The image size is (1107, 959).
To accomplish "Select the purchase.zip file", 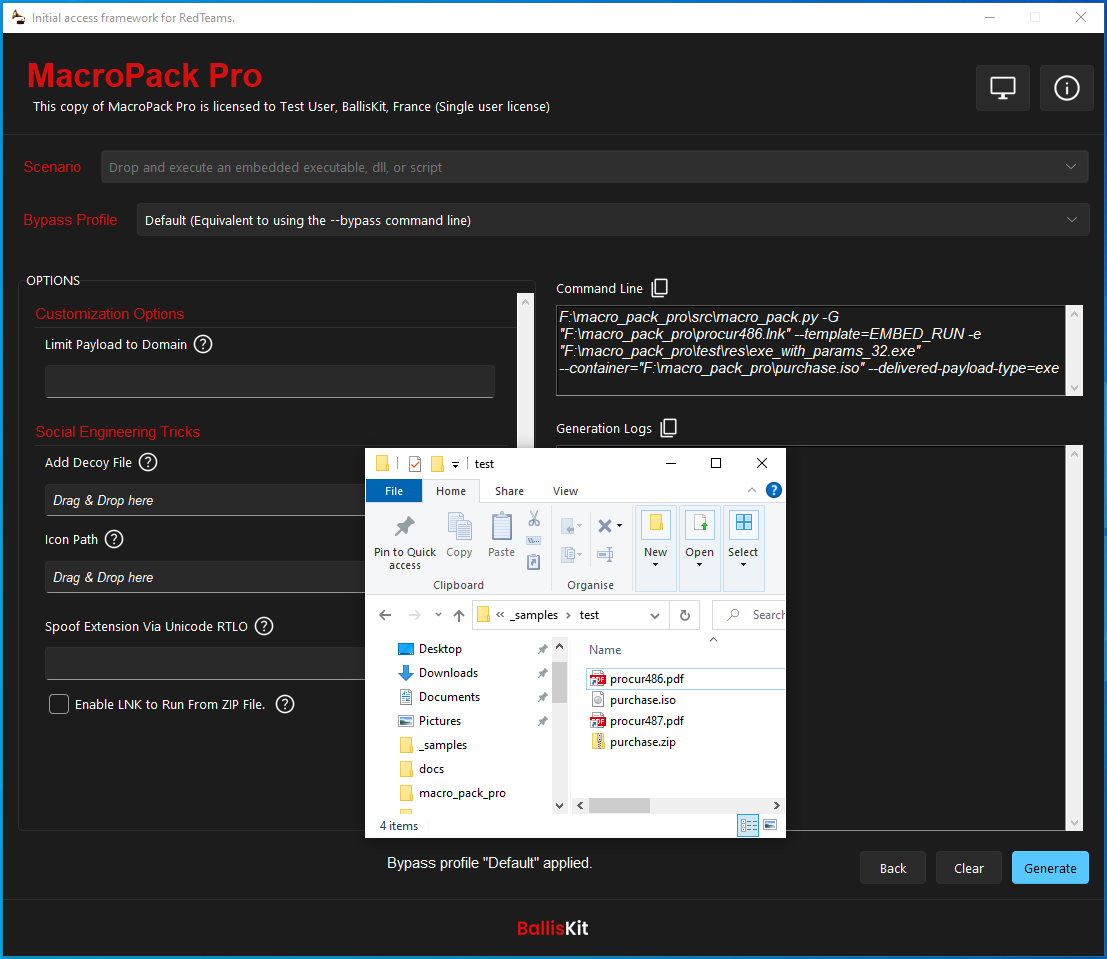I will (642, 742).
